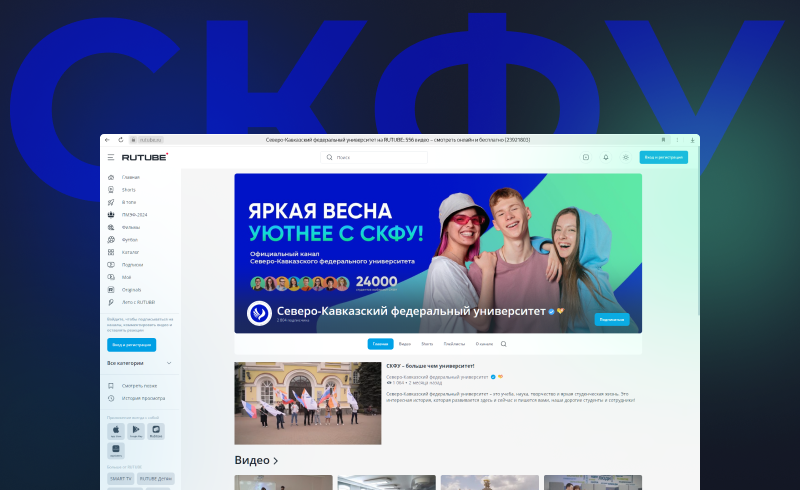
Task: Switch to the Плейлисты channel tab
Action: click(x=454, y=344)
